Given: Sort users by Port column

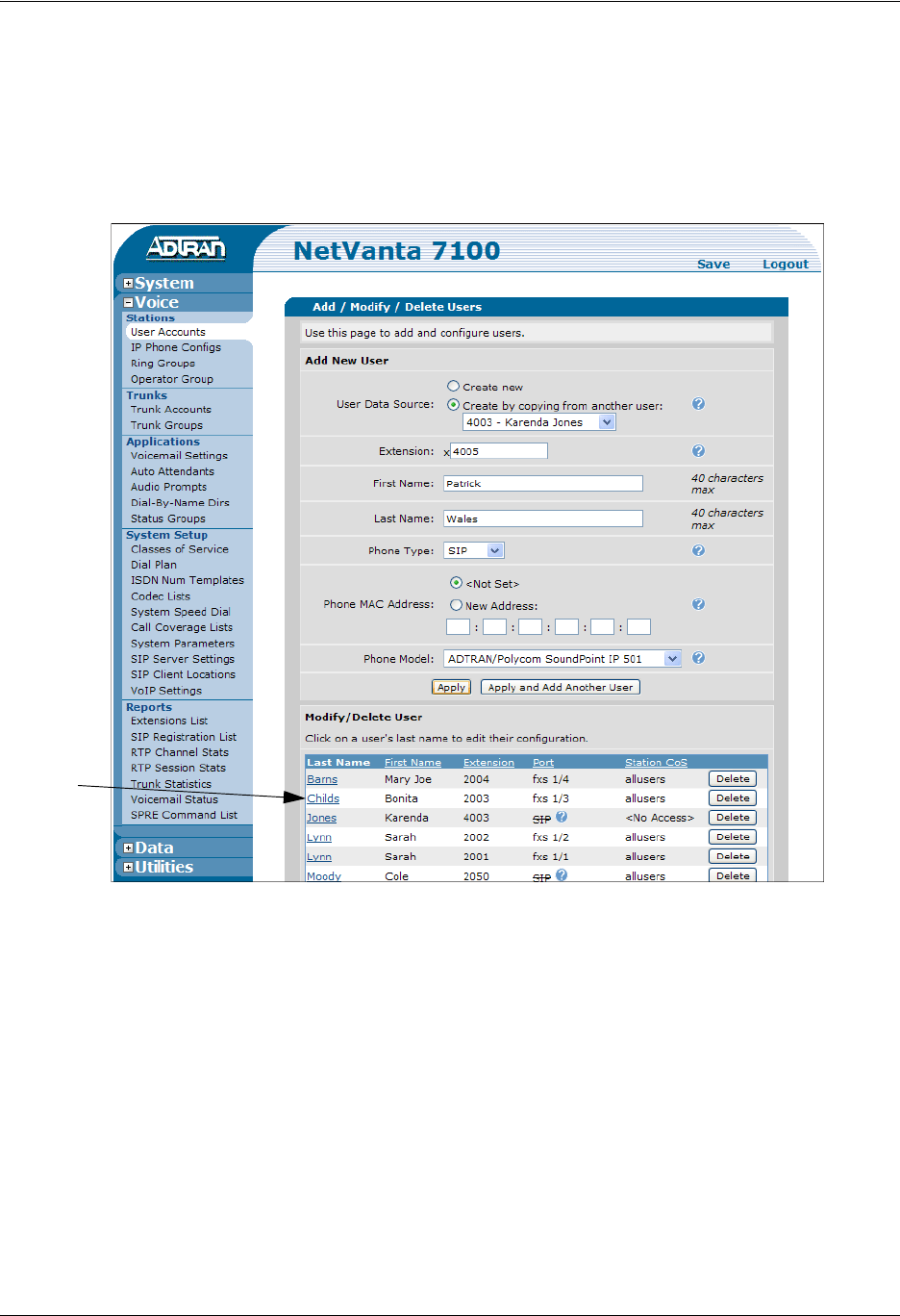Looking at the screenshot, I should click(543, 762).
